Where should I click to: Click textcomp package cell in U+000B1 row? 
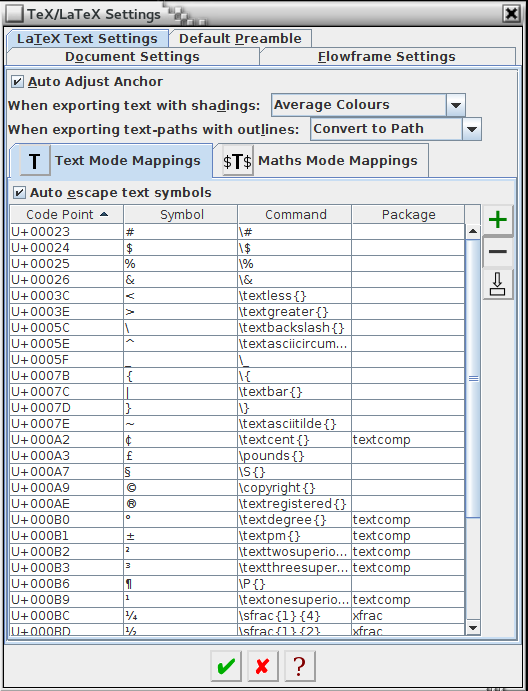tap(409, 535)
